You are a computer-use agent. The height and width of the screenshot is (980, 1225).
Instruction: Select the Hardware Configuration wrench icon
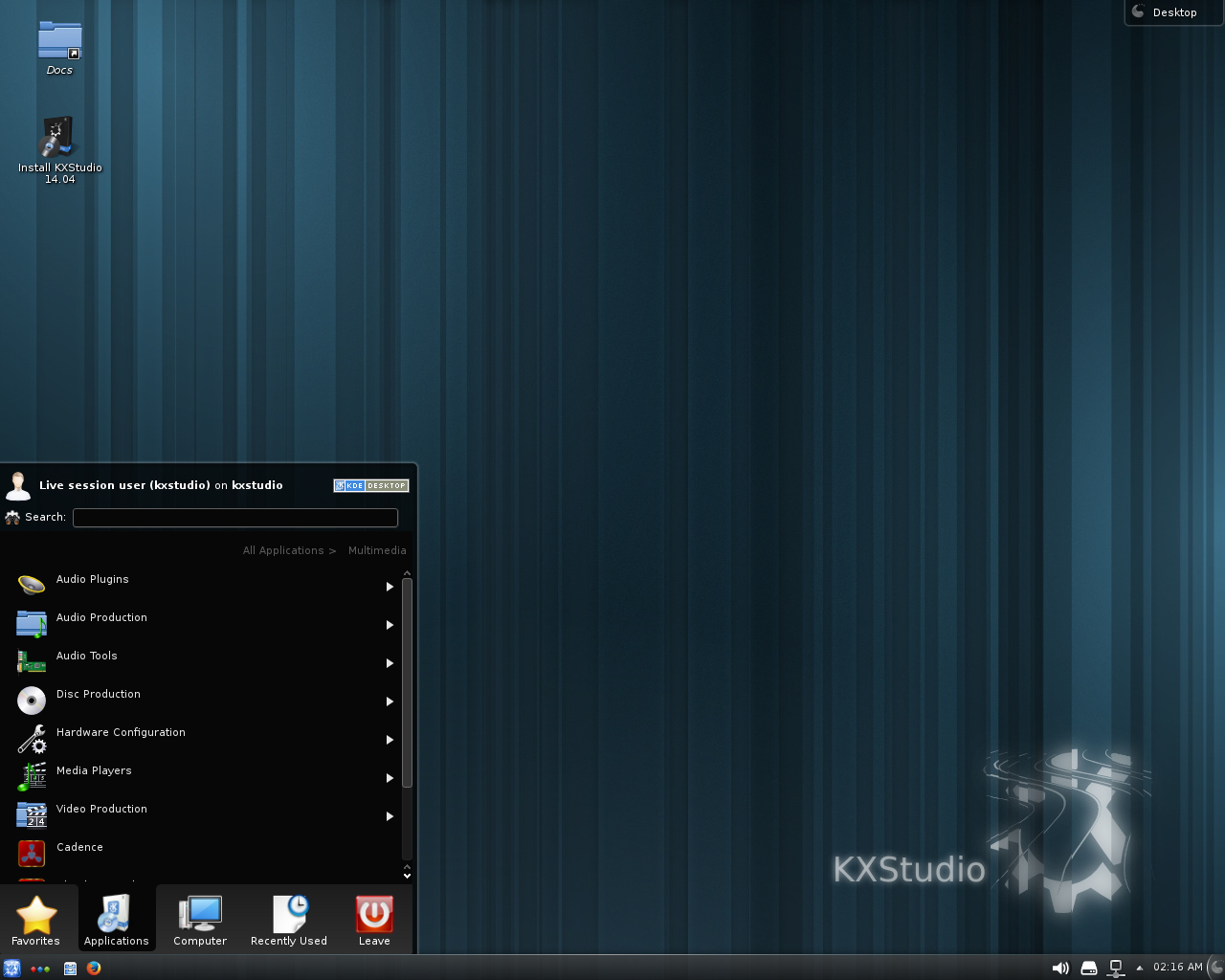pos(31,738)
